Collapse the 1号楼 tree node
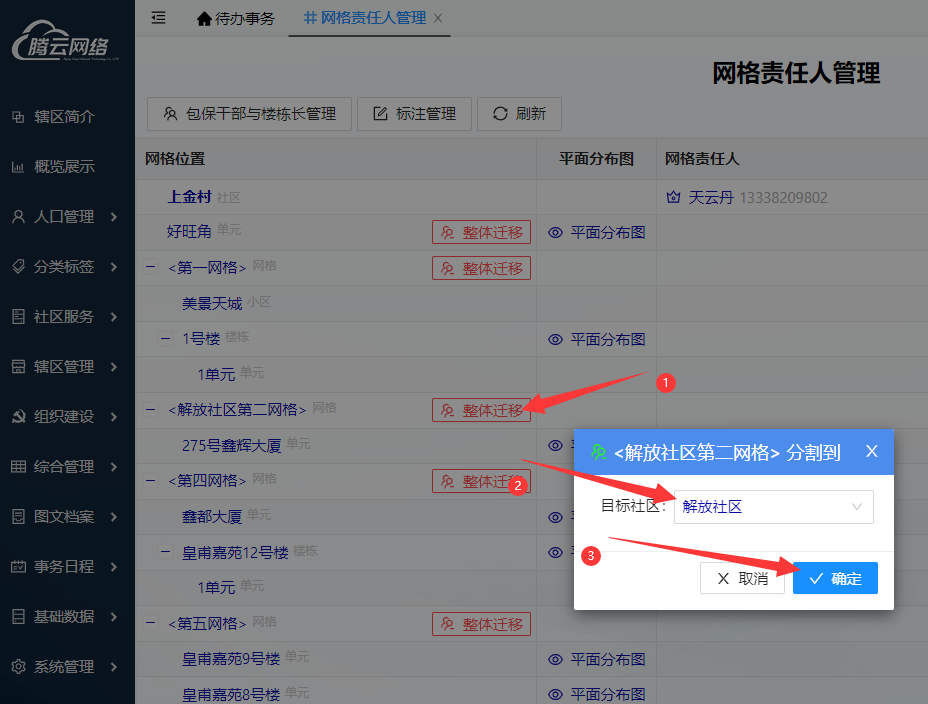The height and width of the screenshot is (704, 928). (x=166, y=338)
